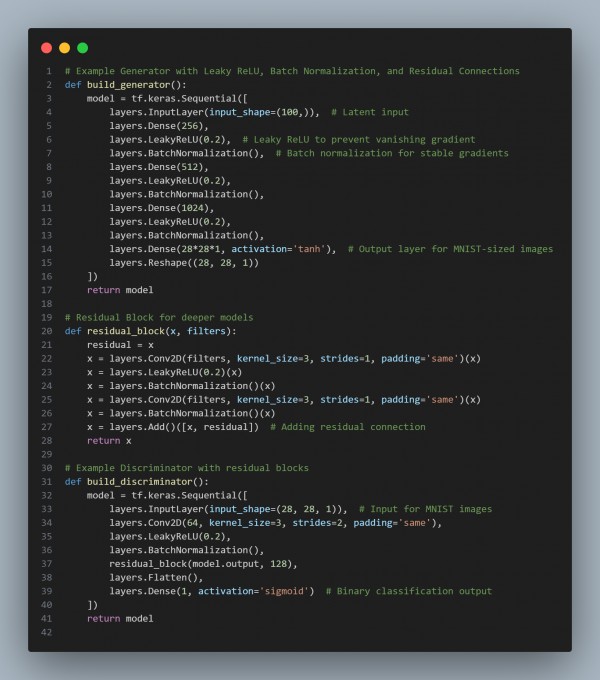Click 'layers.LeakyReLU(0.2)' on line 35

tap(167, 537)
